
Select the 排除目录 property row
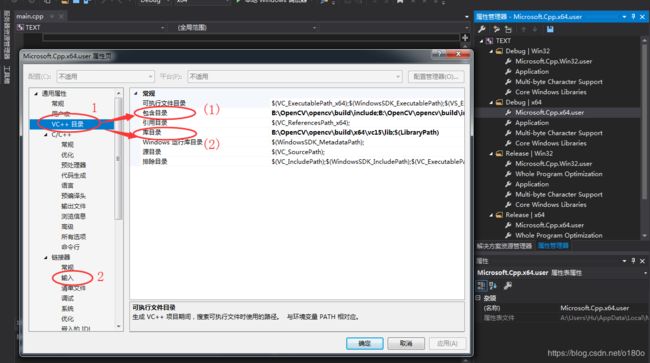tap(297, 162)
